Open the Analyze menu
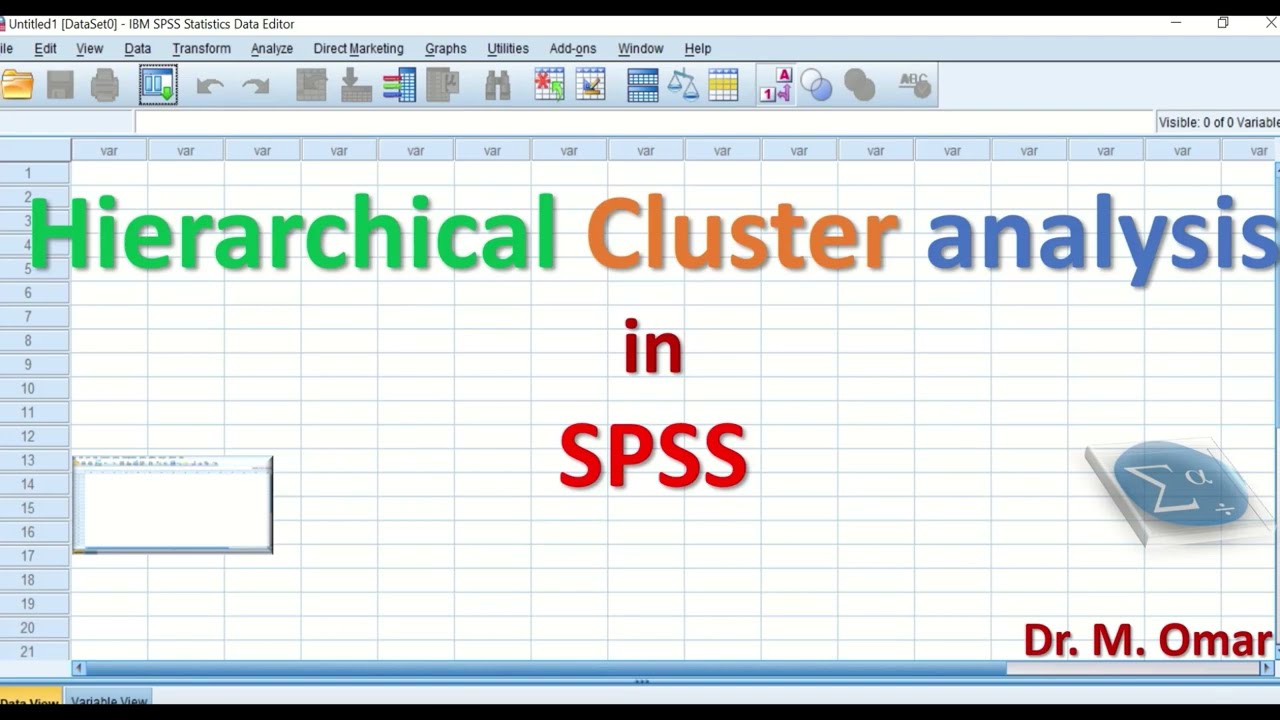Viewport: 1280px width, 720px height. tap(272, 48)
